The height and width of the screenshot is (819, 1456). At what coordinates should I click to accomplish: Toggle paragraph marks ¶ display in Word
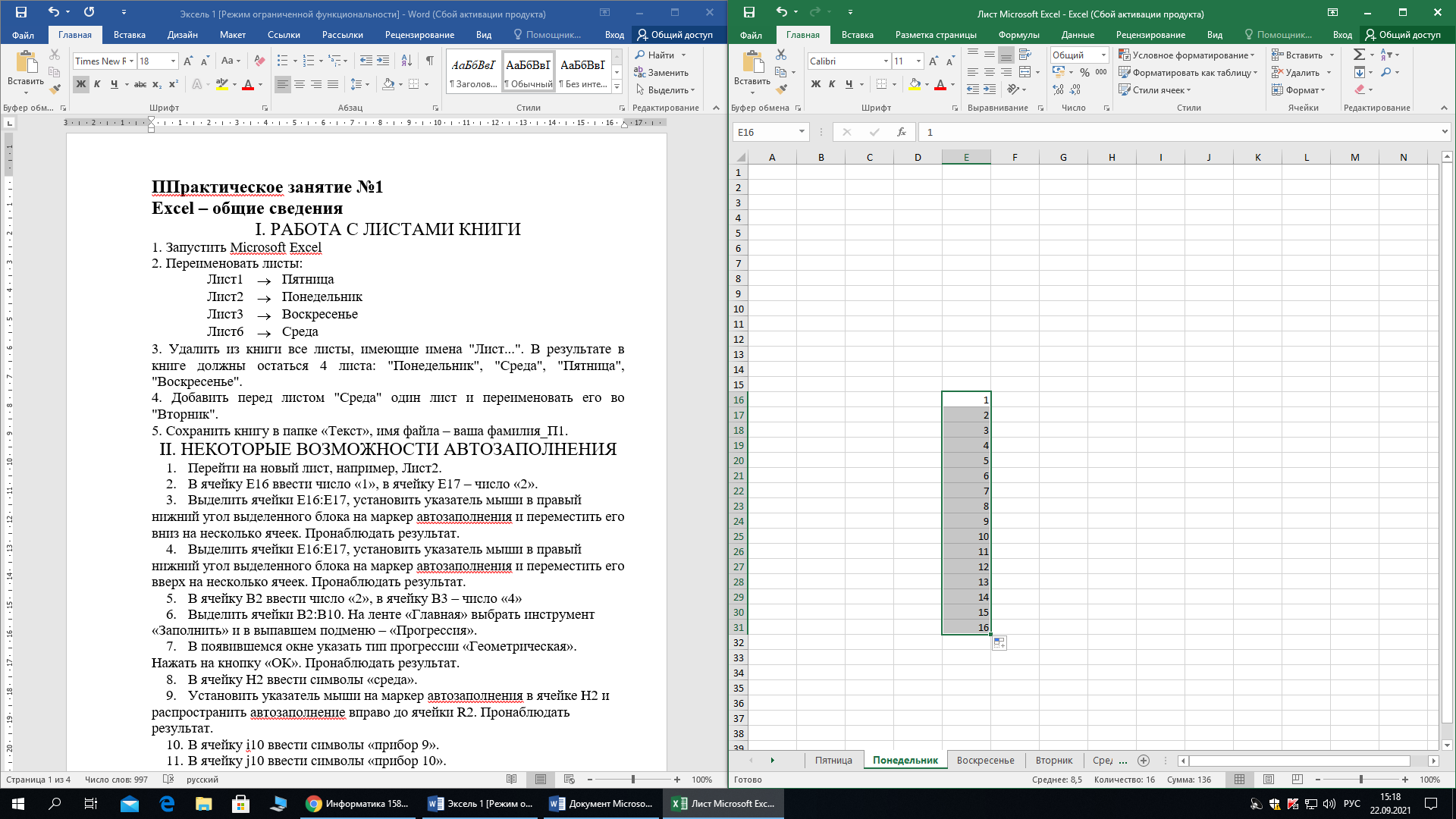[x=430, y=61]
